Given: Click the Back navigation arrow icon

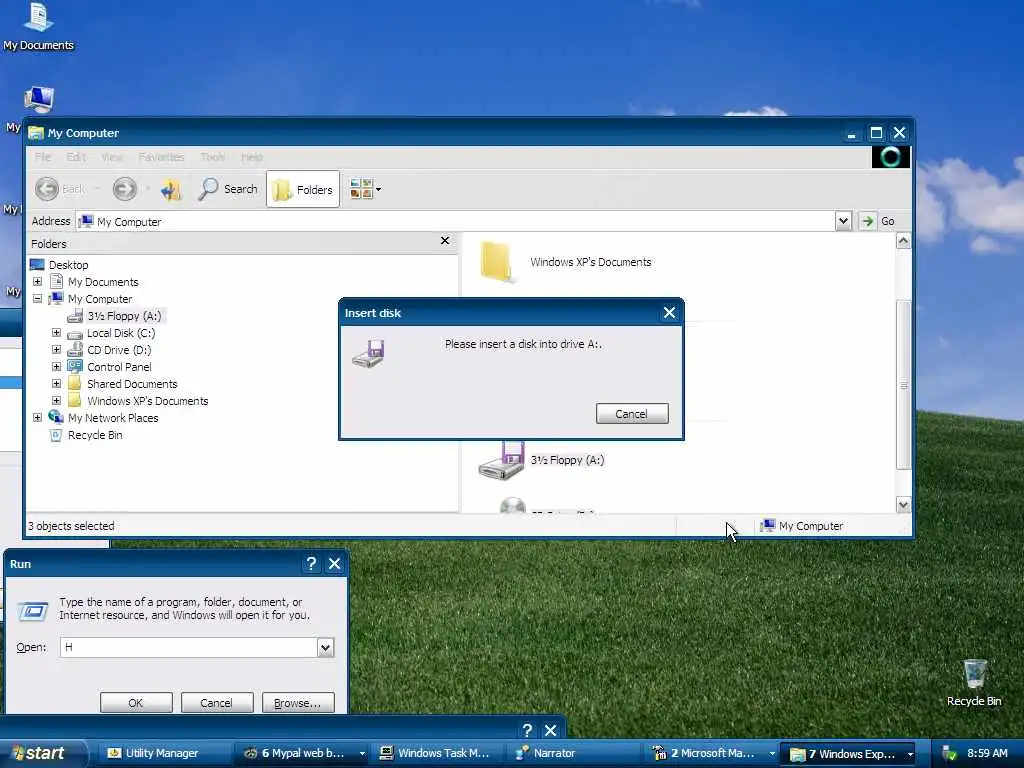Looking at the screenshot, I should click(47, 189).
